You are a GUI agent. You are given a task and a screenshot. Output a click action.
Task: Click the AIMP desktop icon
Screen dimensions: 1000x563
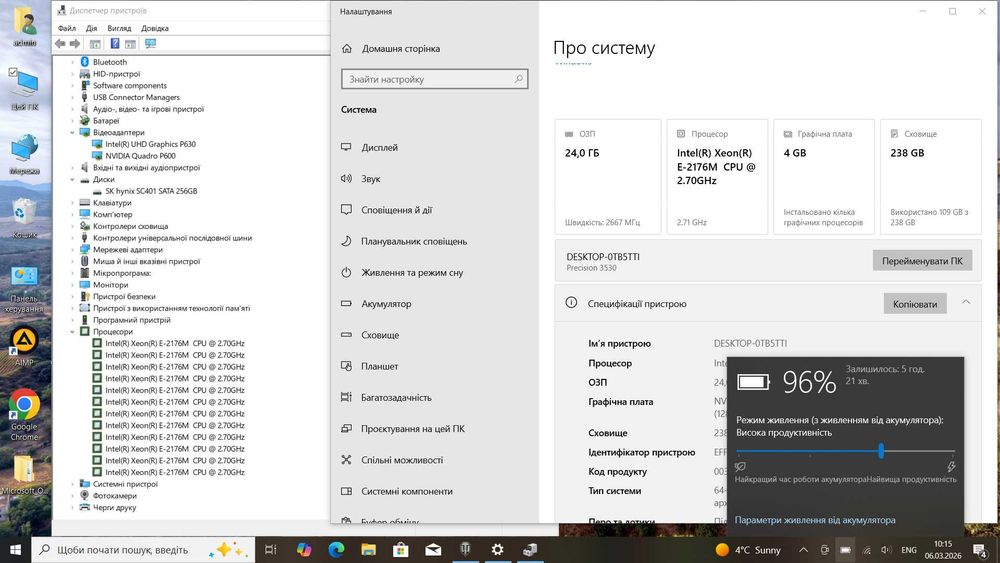click(x=24, y=346)
